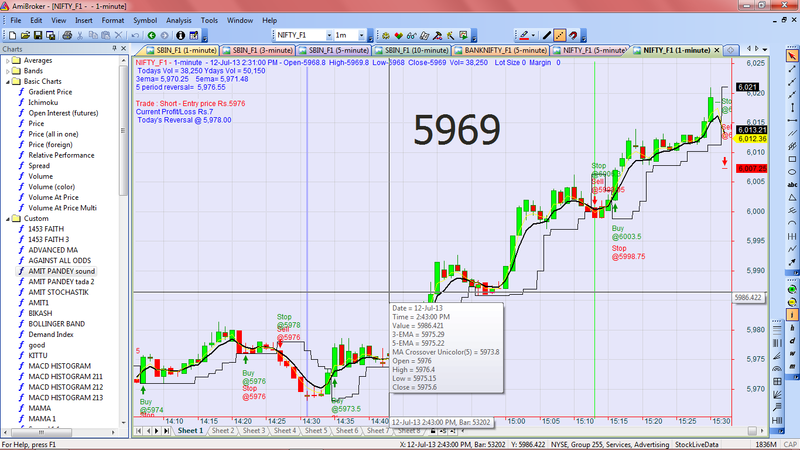The width and height of the screenshot is (800, 450).
Task: Select Sheet 5 tab
Action: [x=316, y=431]
